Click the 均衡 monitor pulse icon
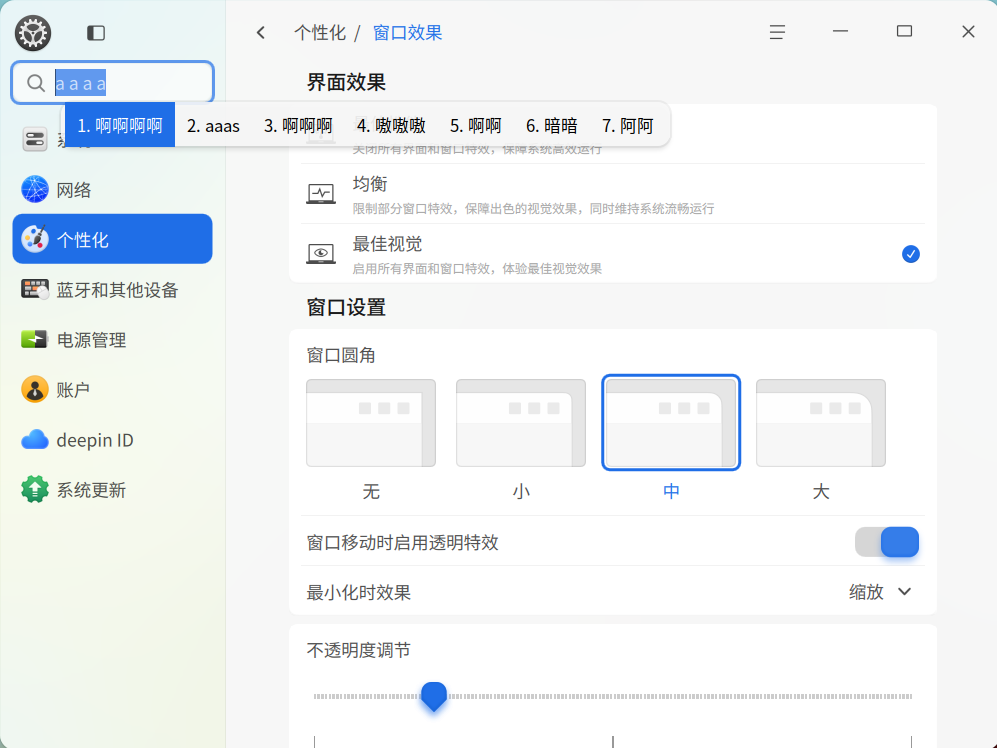The image size is (997, 748). 321,193
